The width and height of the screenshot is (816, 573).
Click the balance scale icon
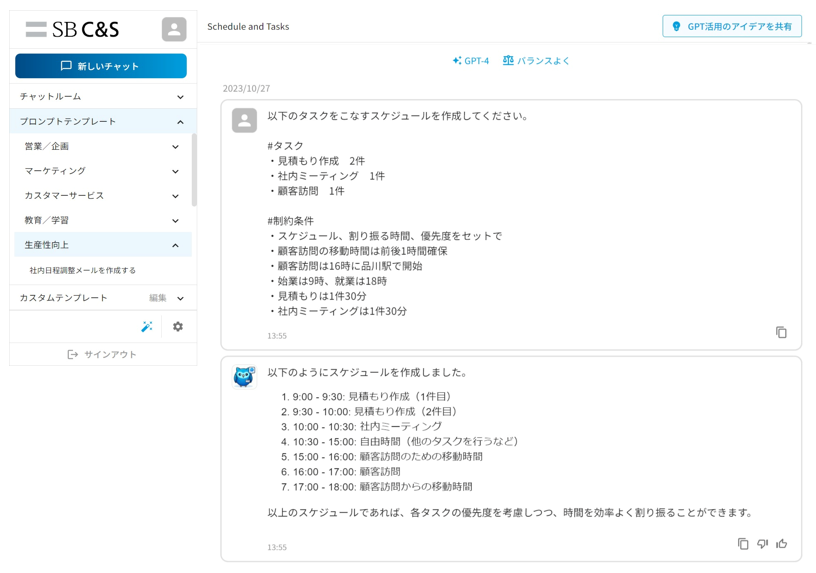[508, 60]
